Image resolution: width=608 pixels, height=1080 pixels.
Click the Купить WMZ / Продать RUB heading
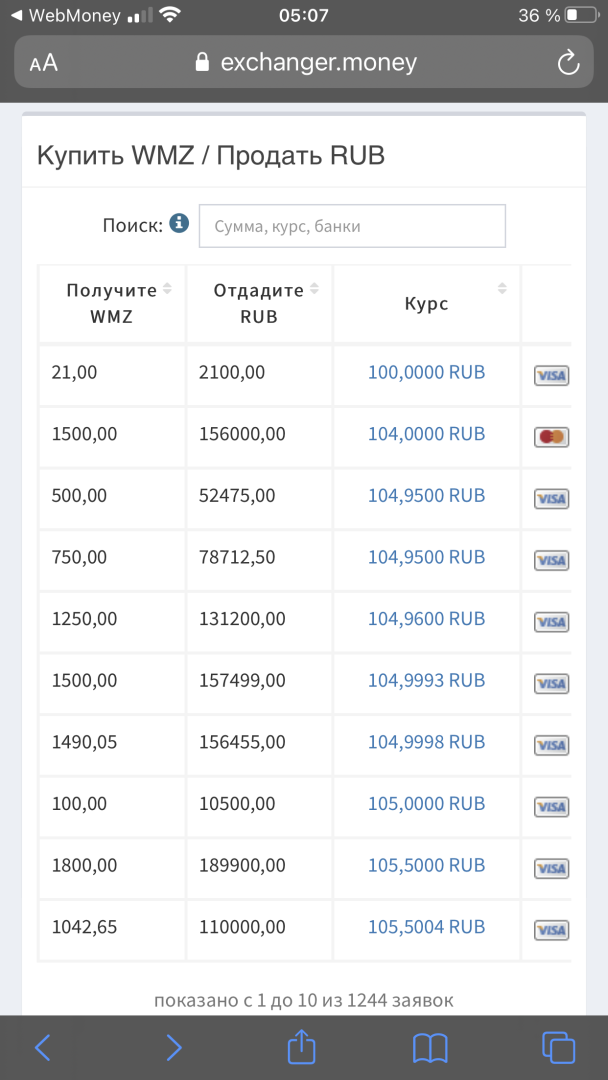coord(211,156)
